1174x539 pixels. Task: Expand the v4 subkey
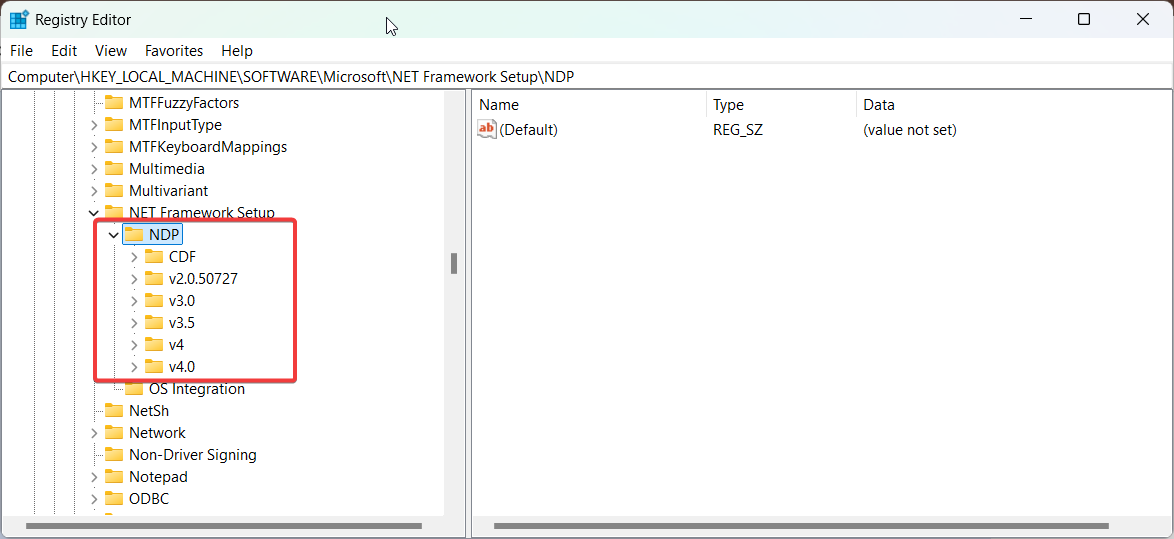[x=134, y=345]
